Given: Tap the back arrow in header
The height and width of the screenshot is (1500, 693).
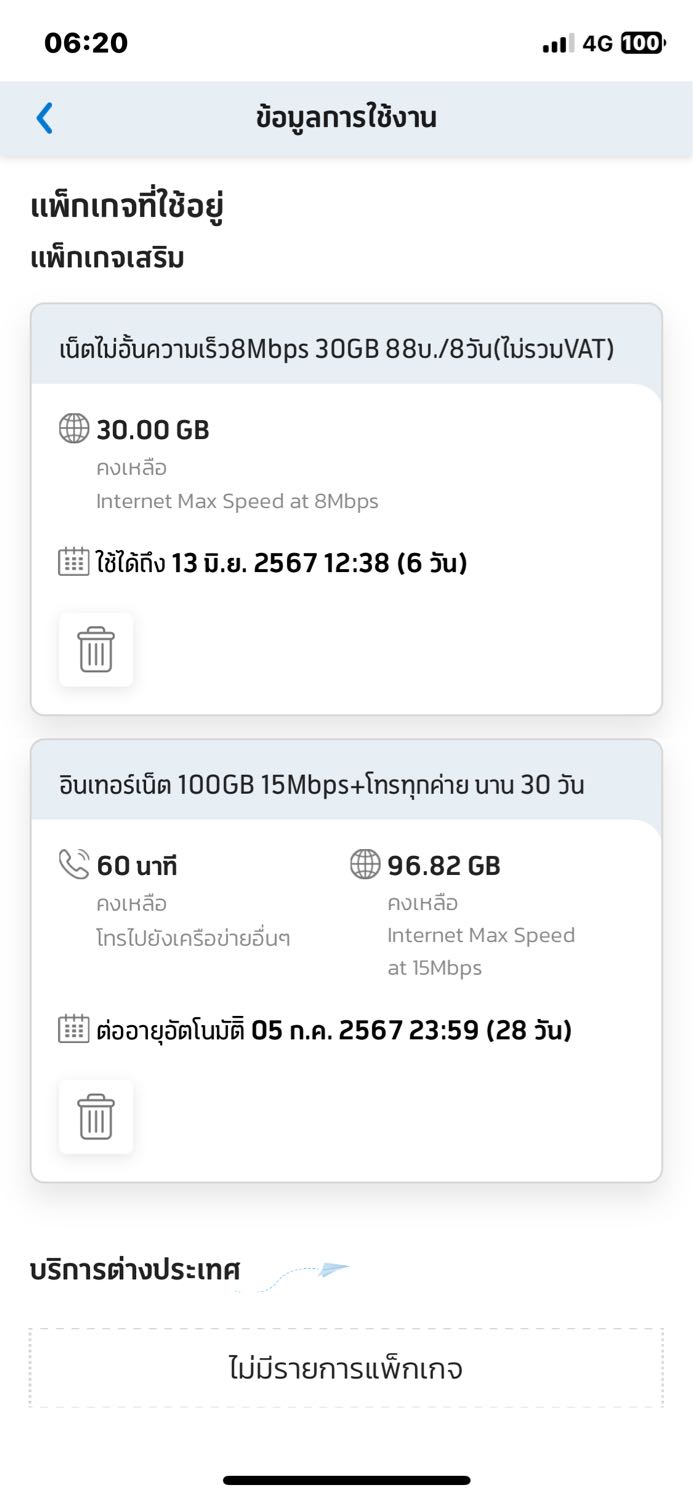Looking at the screenshot, I should tap(44, 118).
